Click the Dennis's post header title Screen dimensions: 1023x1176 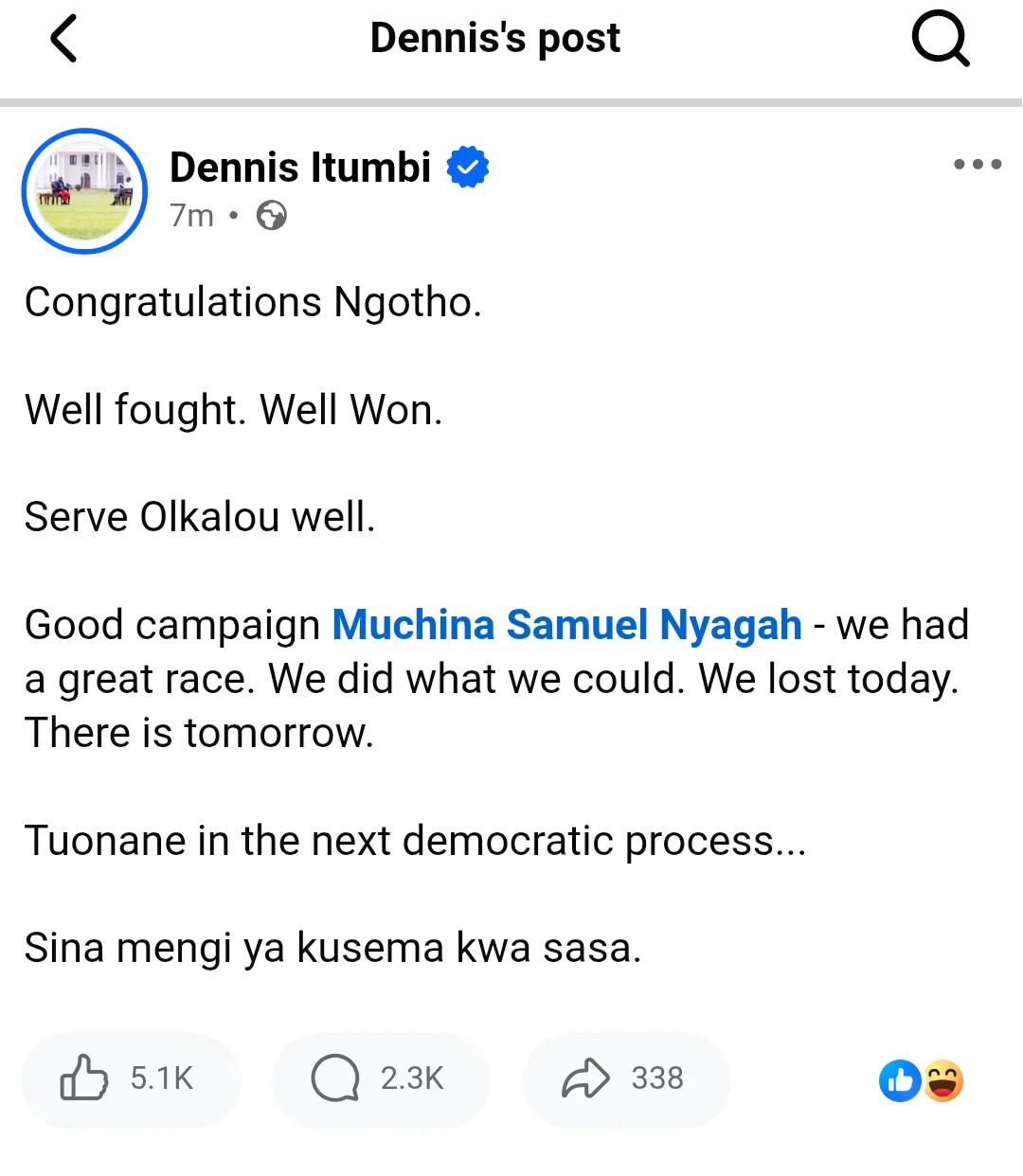pos(495,39)
